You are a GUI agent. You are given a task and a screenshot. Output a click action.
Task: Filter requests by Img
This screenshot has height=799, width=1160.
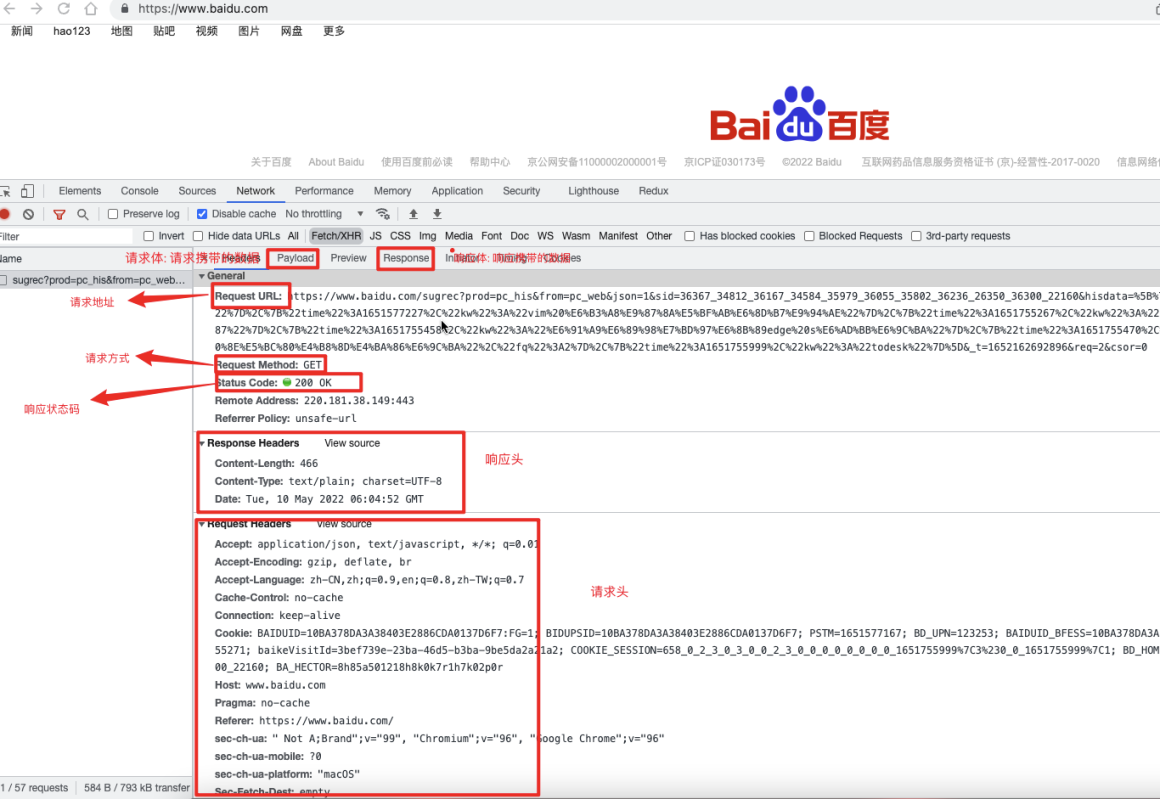(x=428, y=236)
